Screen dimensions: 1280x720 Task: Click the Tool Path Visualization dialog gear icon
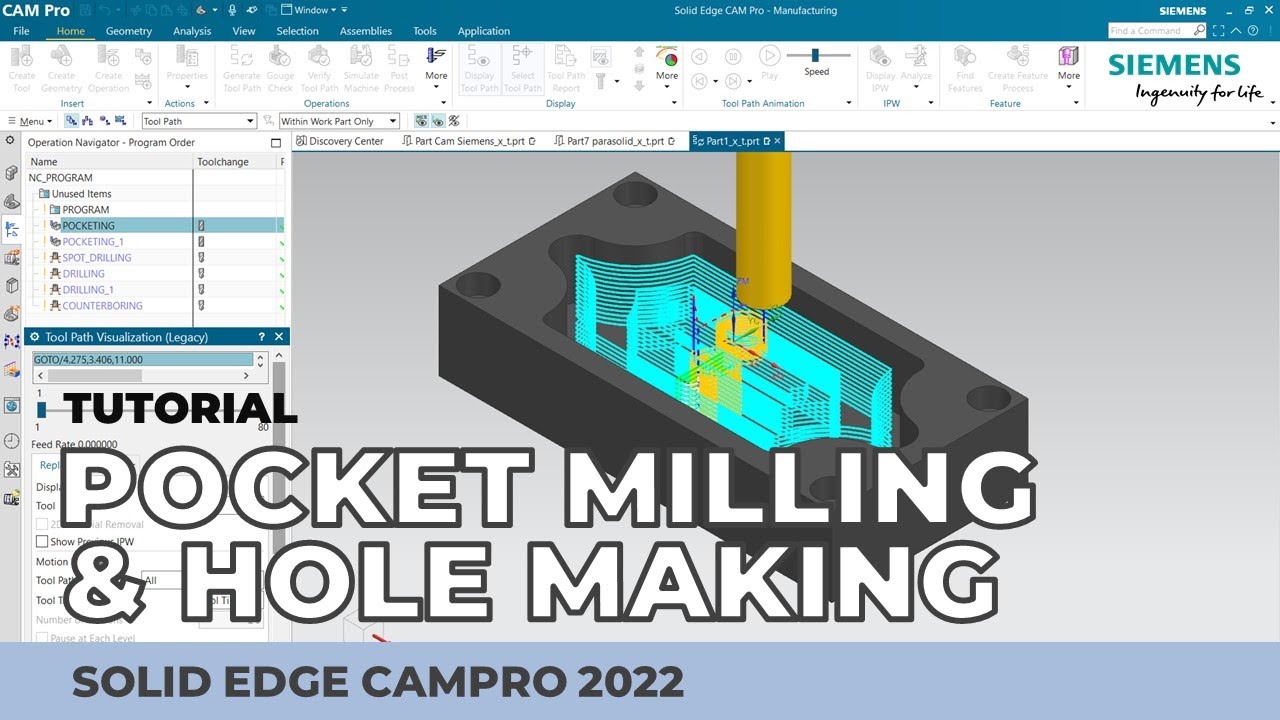click(x=34, y=337)
